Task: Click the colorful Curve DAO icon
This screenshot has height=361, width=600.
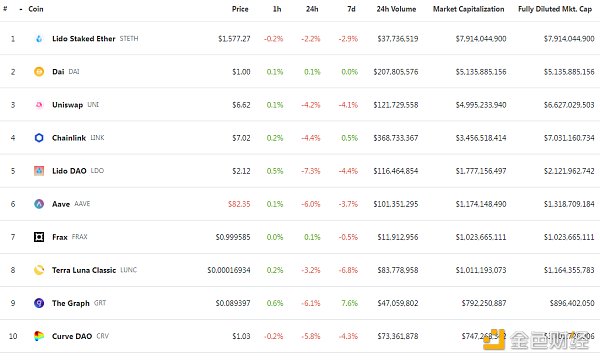Action: point(39,336)
